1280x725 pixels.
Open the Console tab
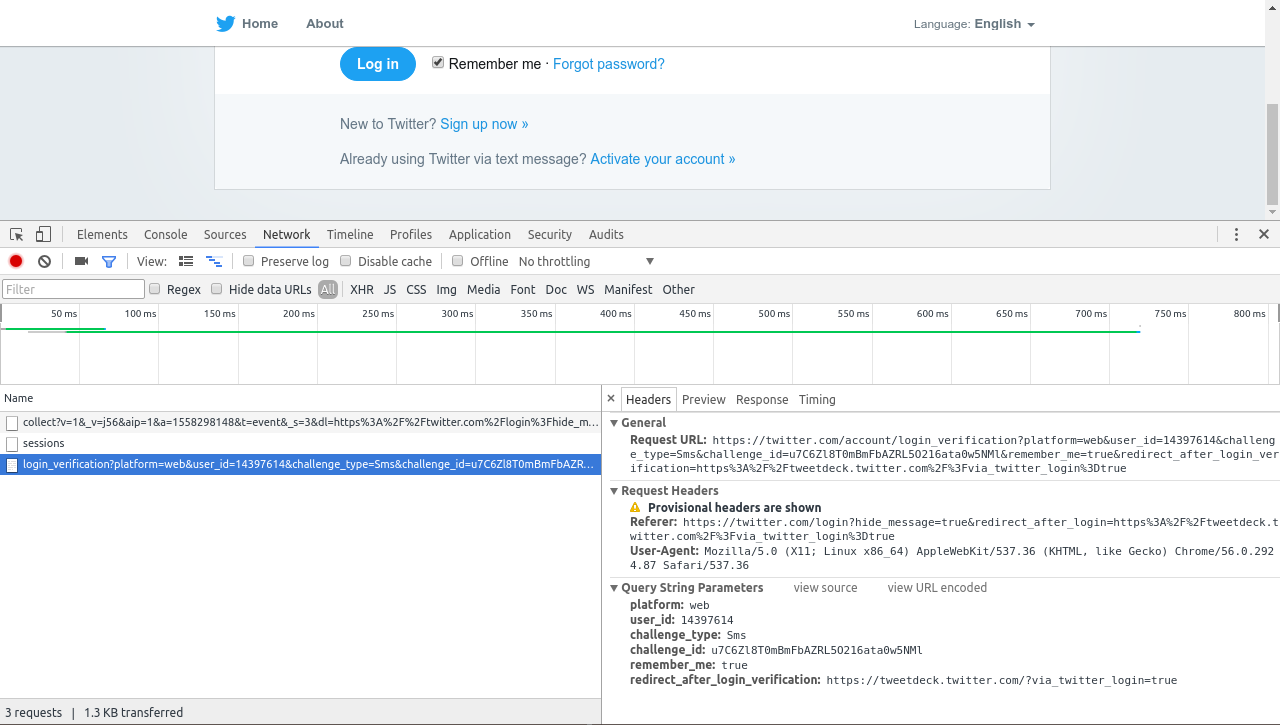(x=166, y=234)
